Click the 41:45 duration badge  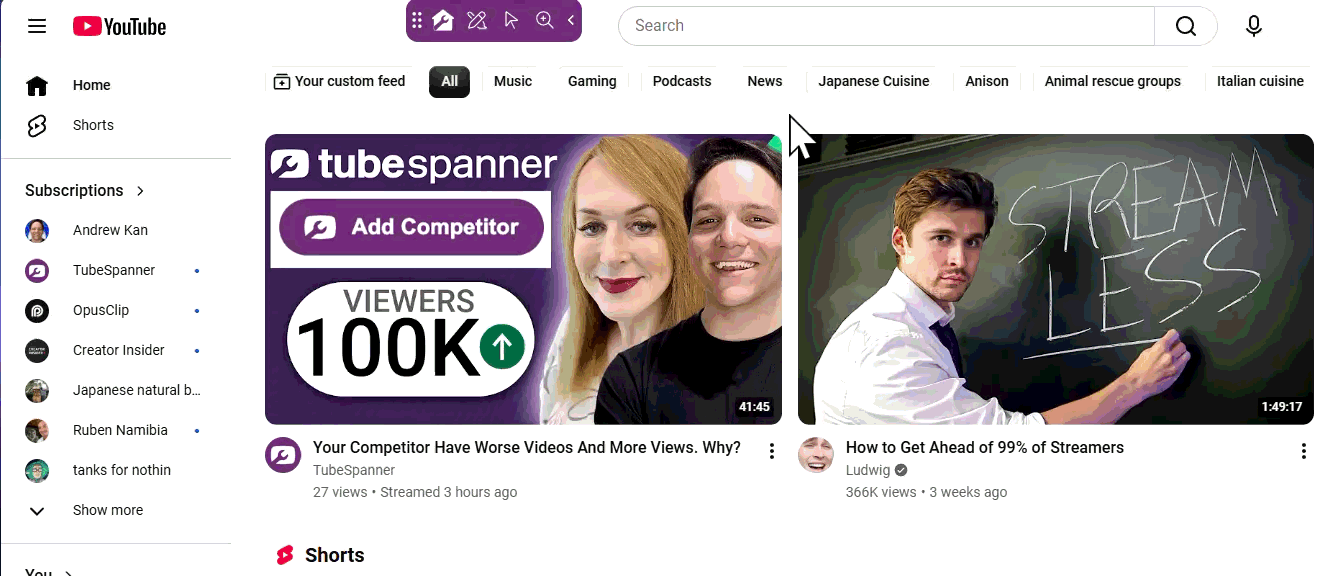pos(754,407)
